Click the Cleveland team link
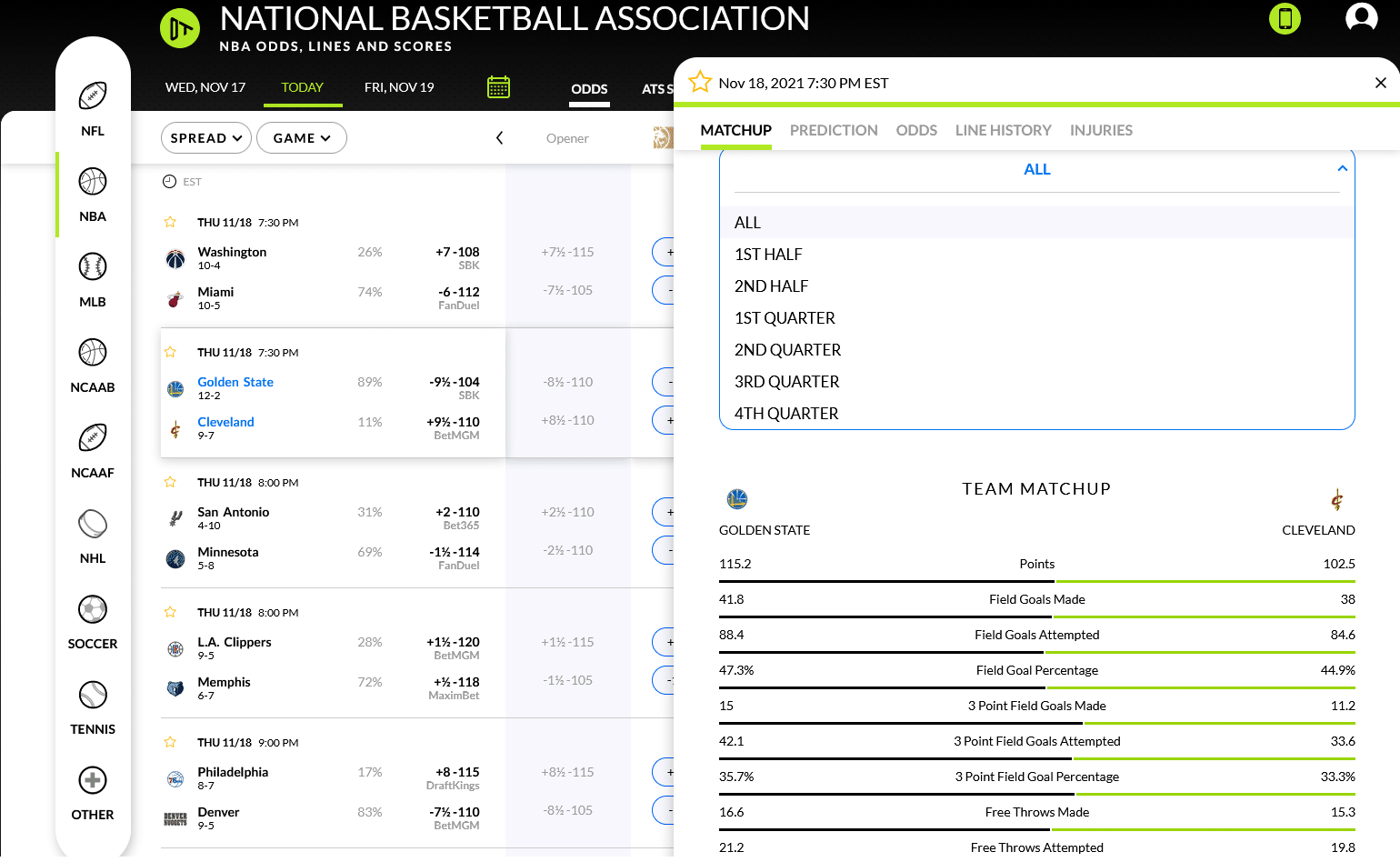Screen dimensions: 1400x862 tap(225, 421)
